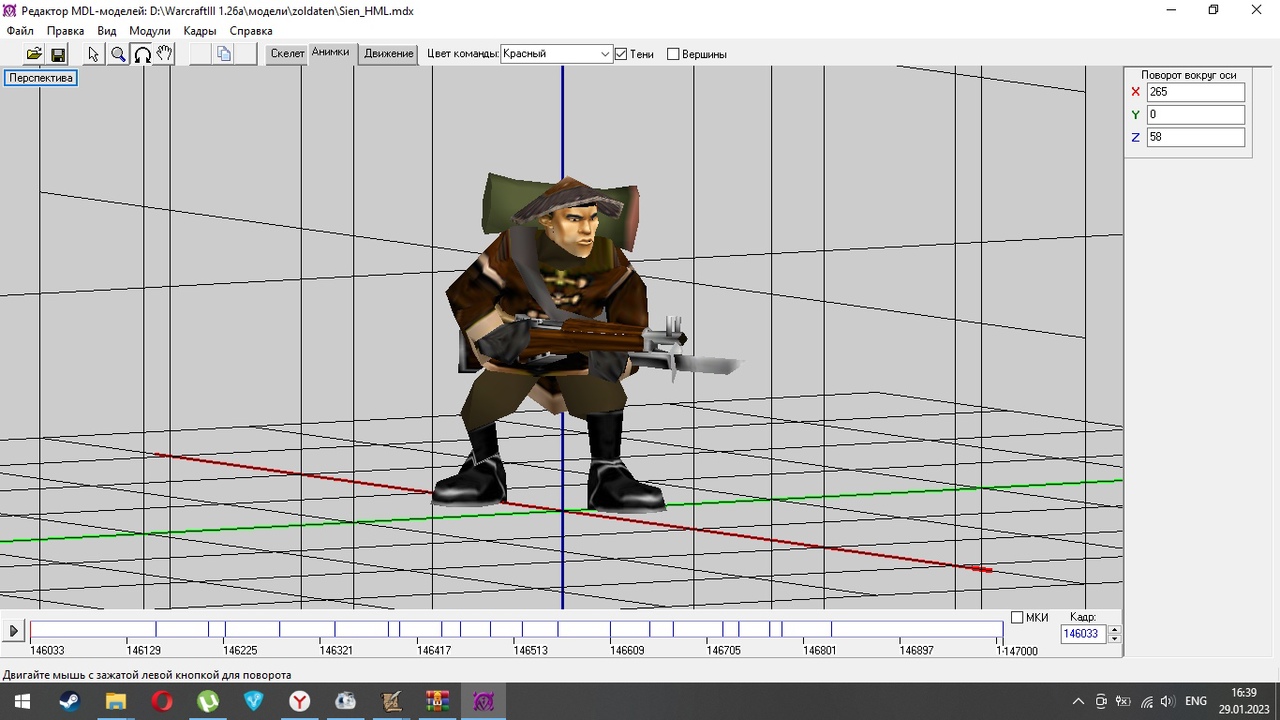Toggle the Тени checkbox
Image resolution: width=1280 pixels, height=720 pixels.
coord(621,54)
